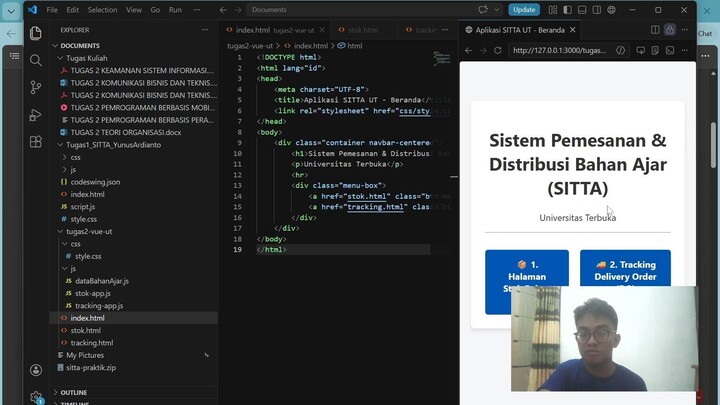This screenshot has width=720, height=405.
Task: Collapse the js folder under tugas2-vue-ut
Action: [64, 269]
